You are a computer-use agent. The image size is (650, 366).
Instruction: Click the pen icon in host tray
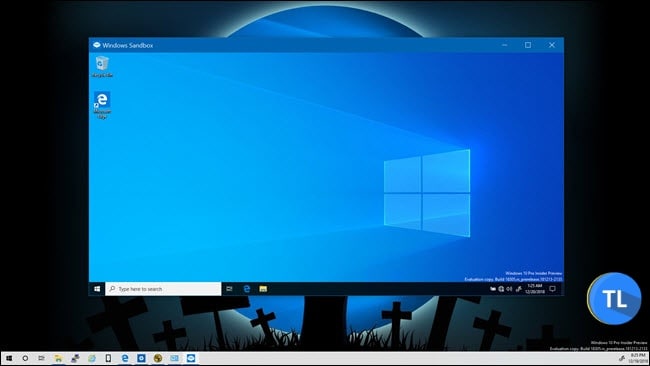click(x=622, y=359)
